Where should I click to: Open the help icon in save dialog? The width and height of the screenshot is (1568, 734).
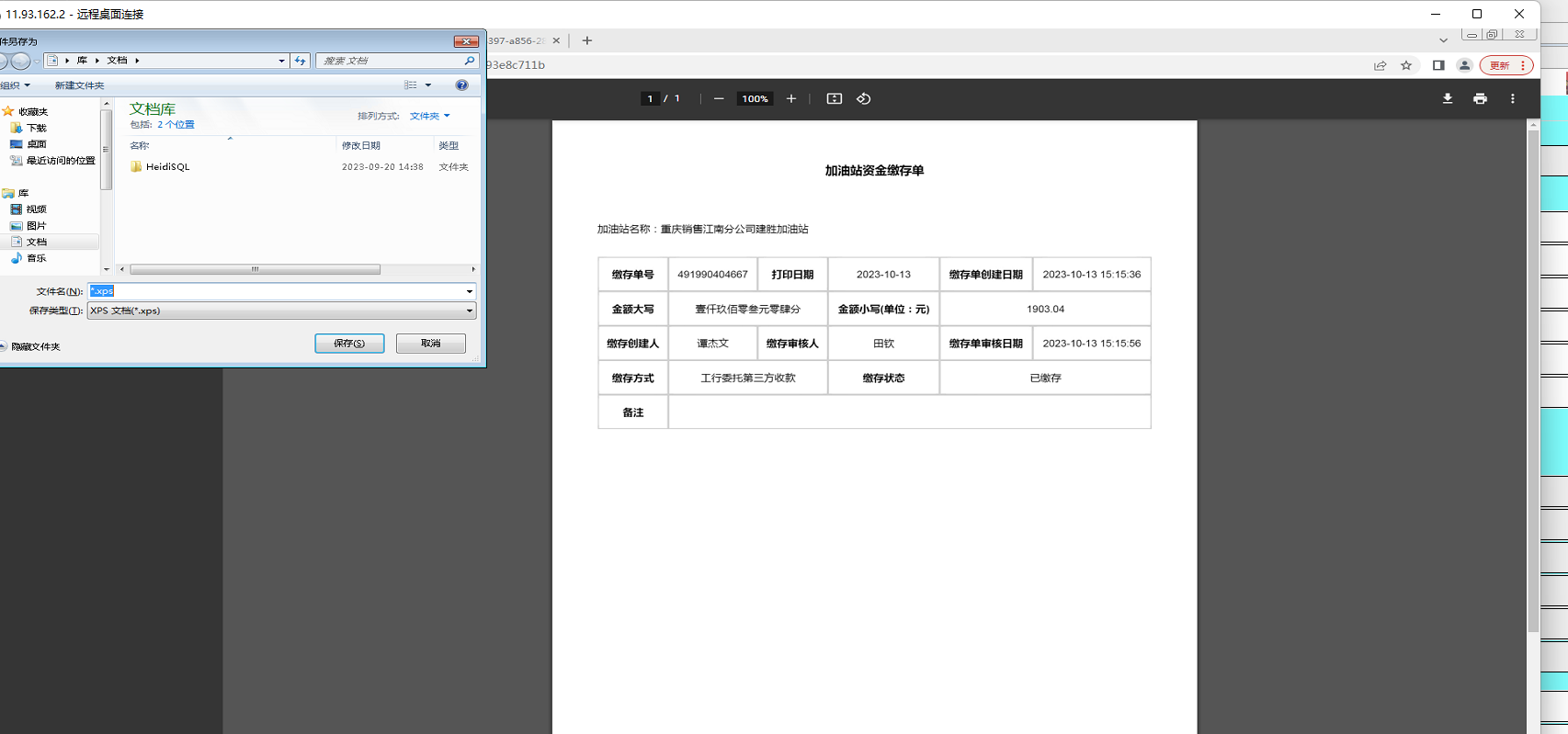coord(461,85)
